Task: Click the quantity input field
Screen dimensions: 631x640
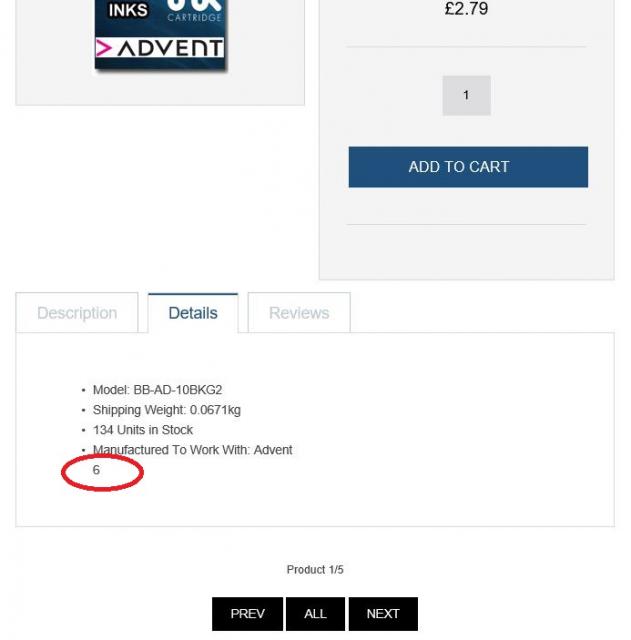Action: (x=467, y=96)
